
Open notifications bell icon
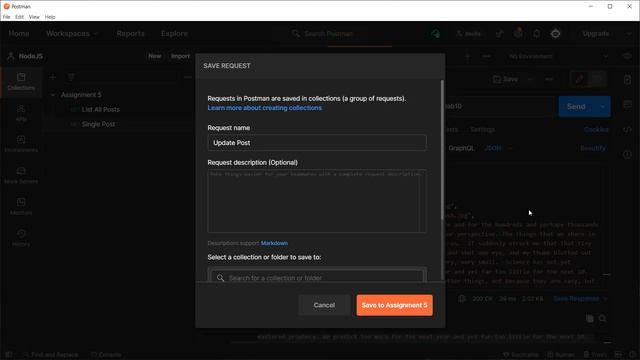pos(537,33)
